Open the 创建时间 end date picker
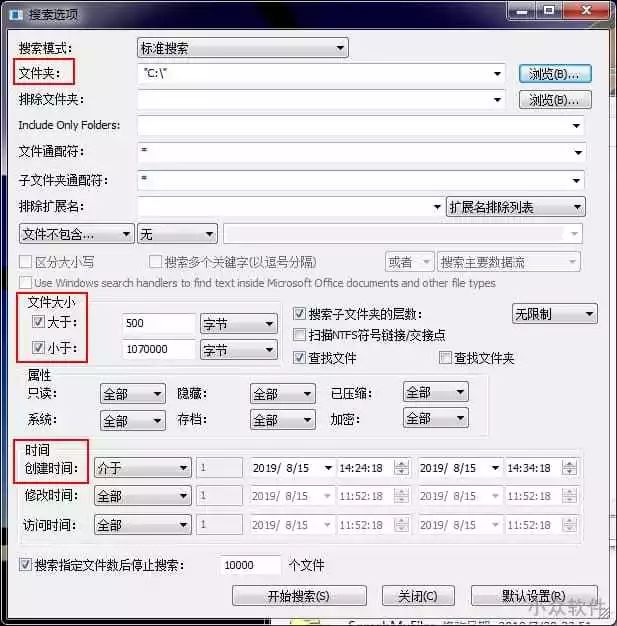This screenshot has height=626, width=617. click(495, 468)
